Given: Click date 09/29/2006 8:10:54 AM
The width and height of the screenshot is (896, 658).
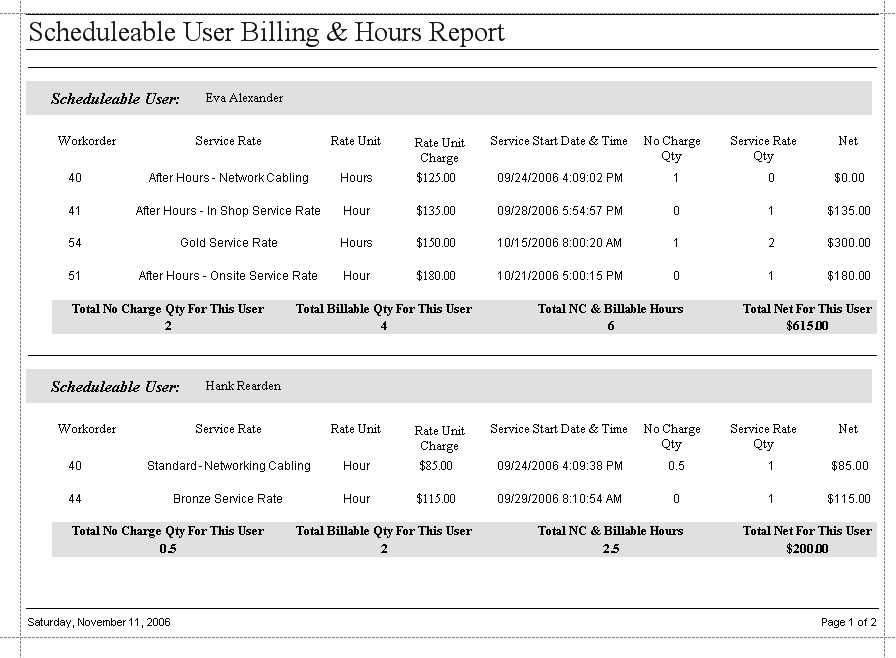Looking at the screenshot, I should 559,499.
